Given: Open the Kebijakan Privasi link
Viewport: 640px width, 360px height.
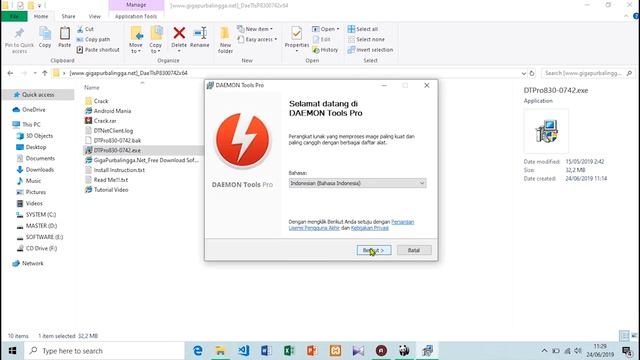Looking at the screenshot, I should [370, 228].
